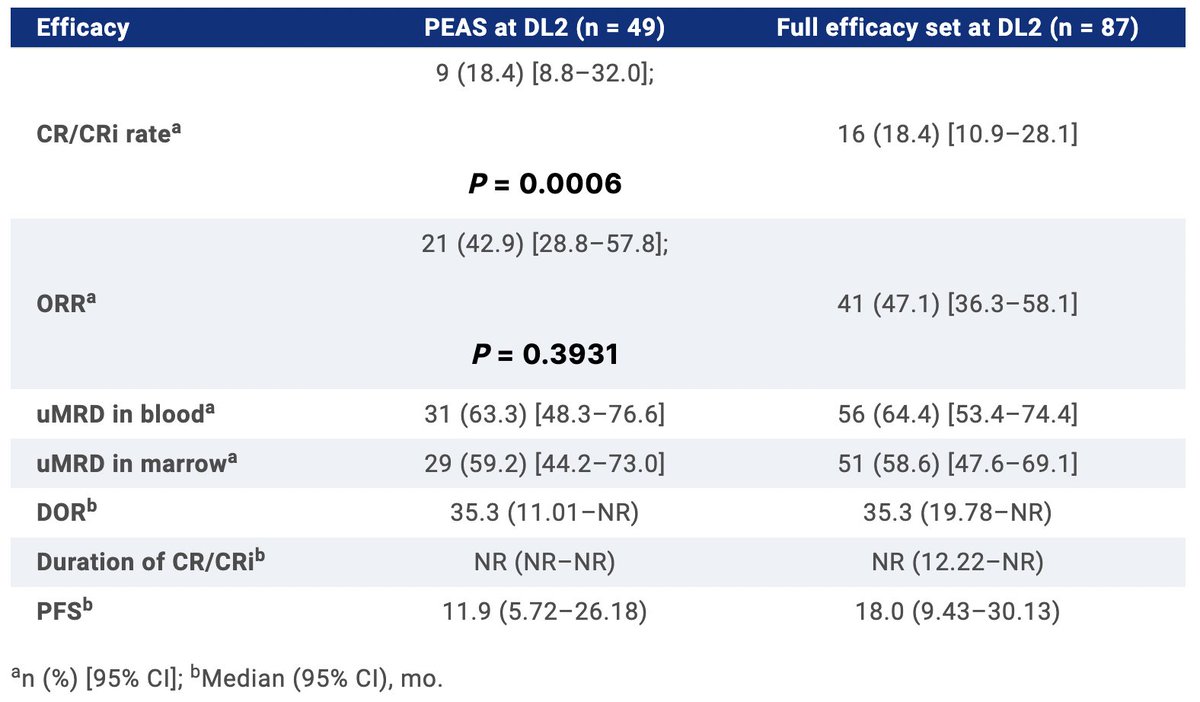
Task: Click the footnote about 95% CI
Action: [225, 679]
